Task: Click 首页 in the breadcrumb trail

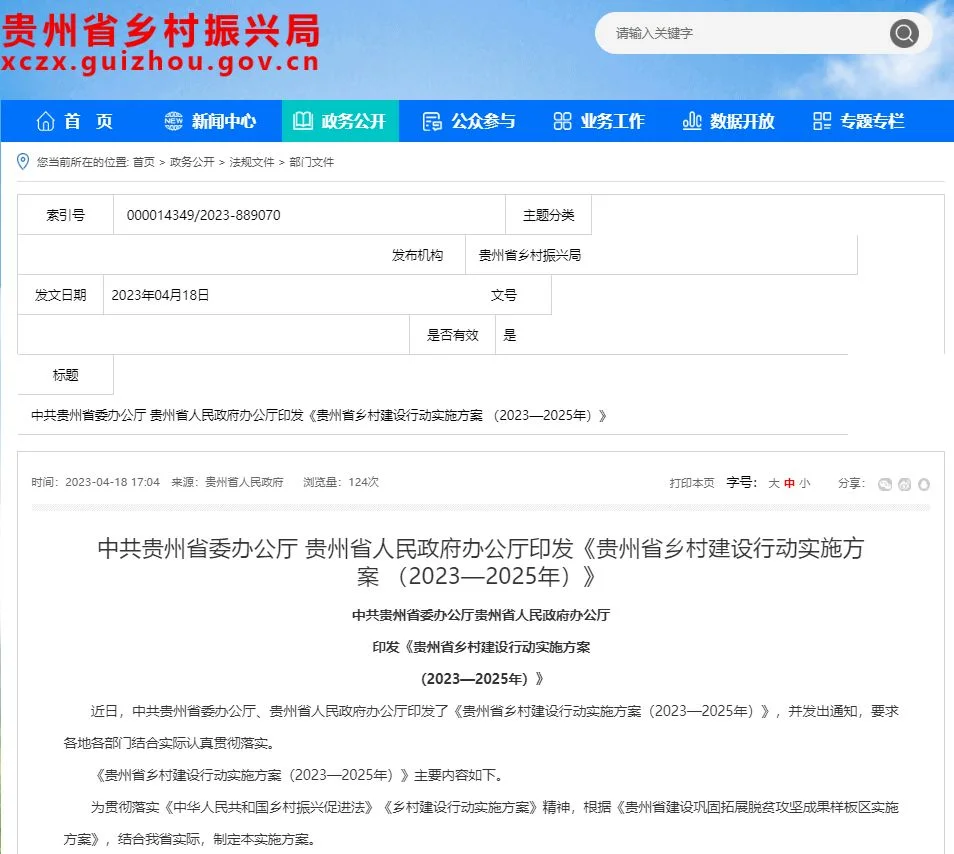Action: 143,162
